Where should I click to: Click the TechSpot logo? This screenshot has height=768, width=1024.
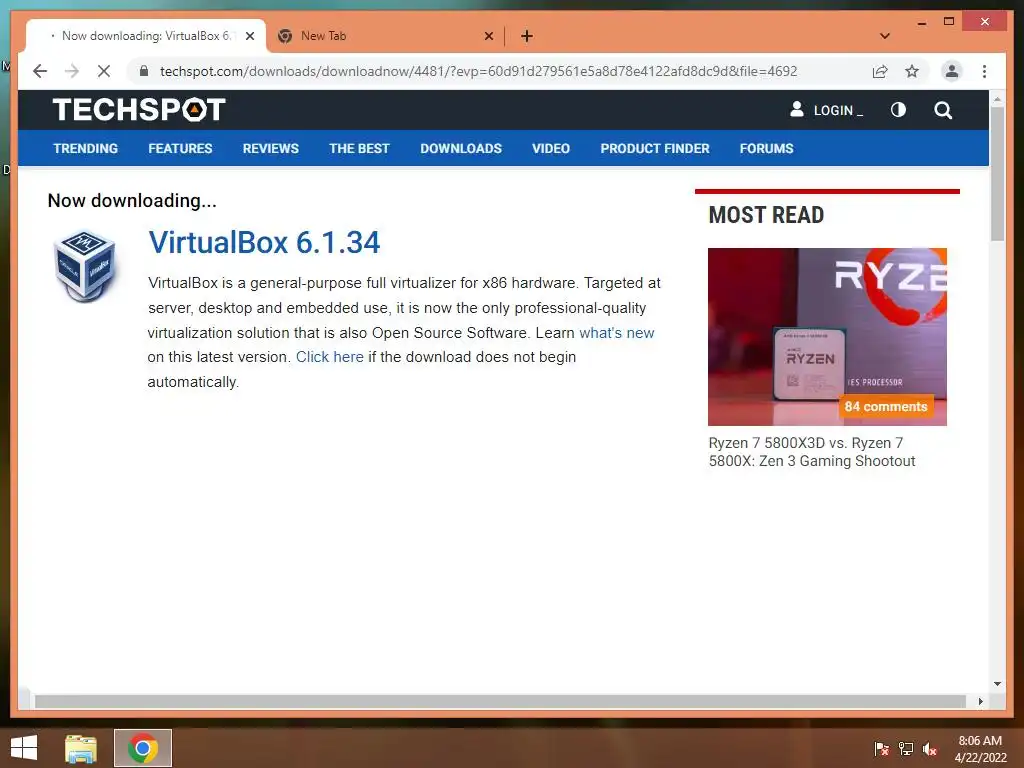pyautogui.click(x=139, y=110)
